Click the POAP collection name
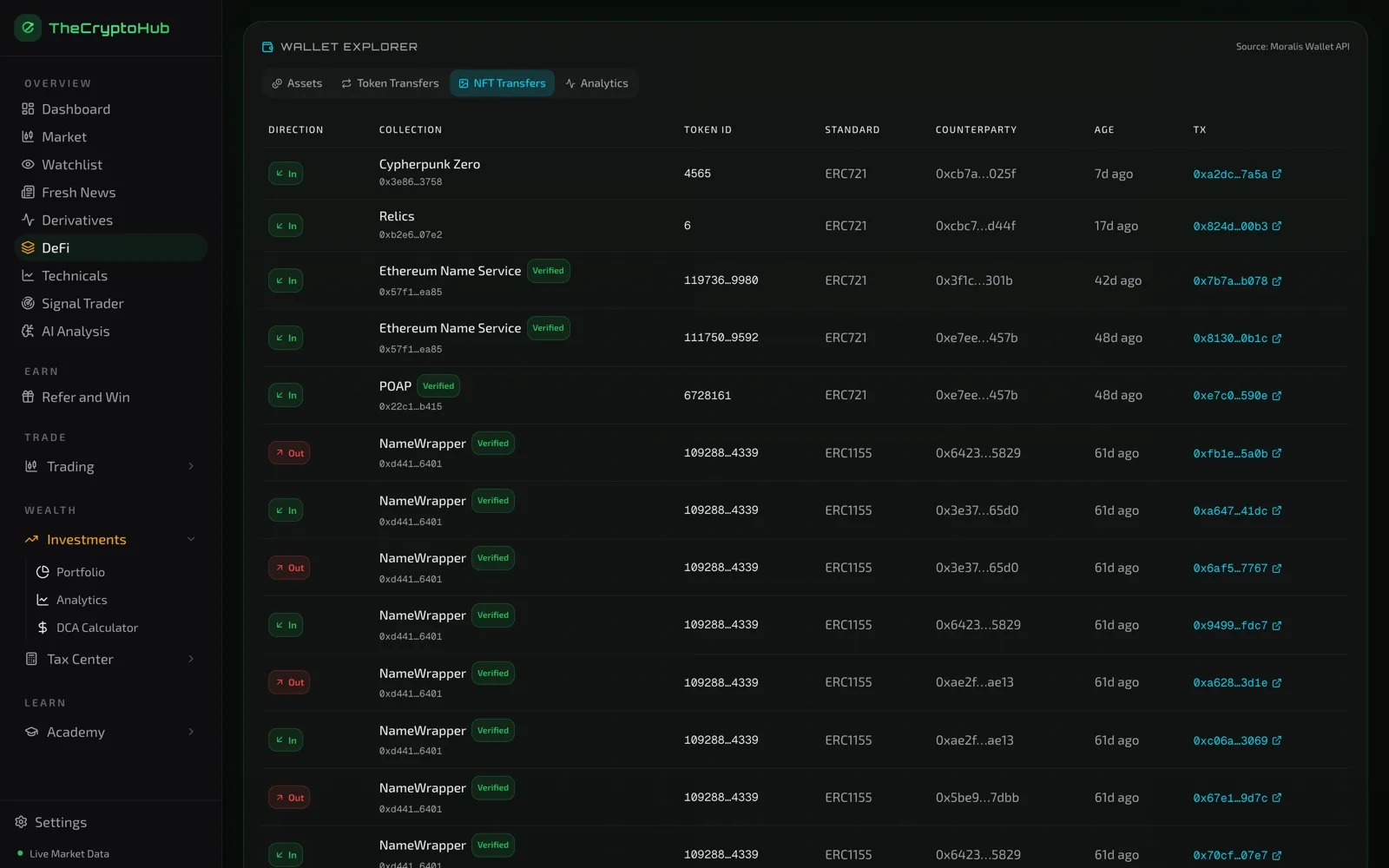Viewport: 1389px width, 868px height. point(395,386)
